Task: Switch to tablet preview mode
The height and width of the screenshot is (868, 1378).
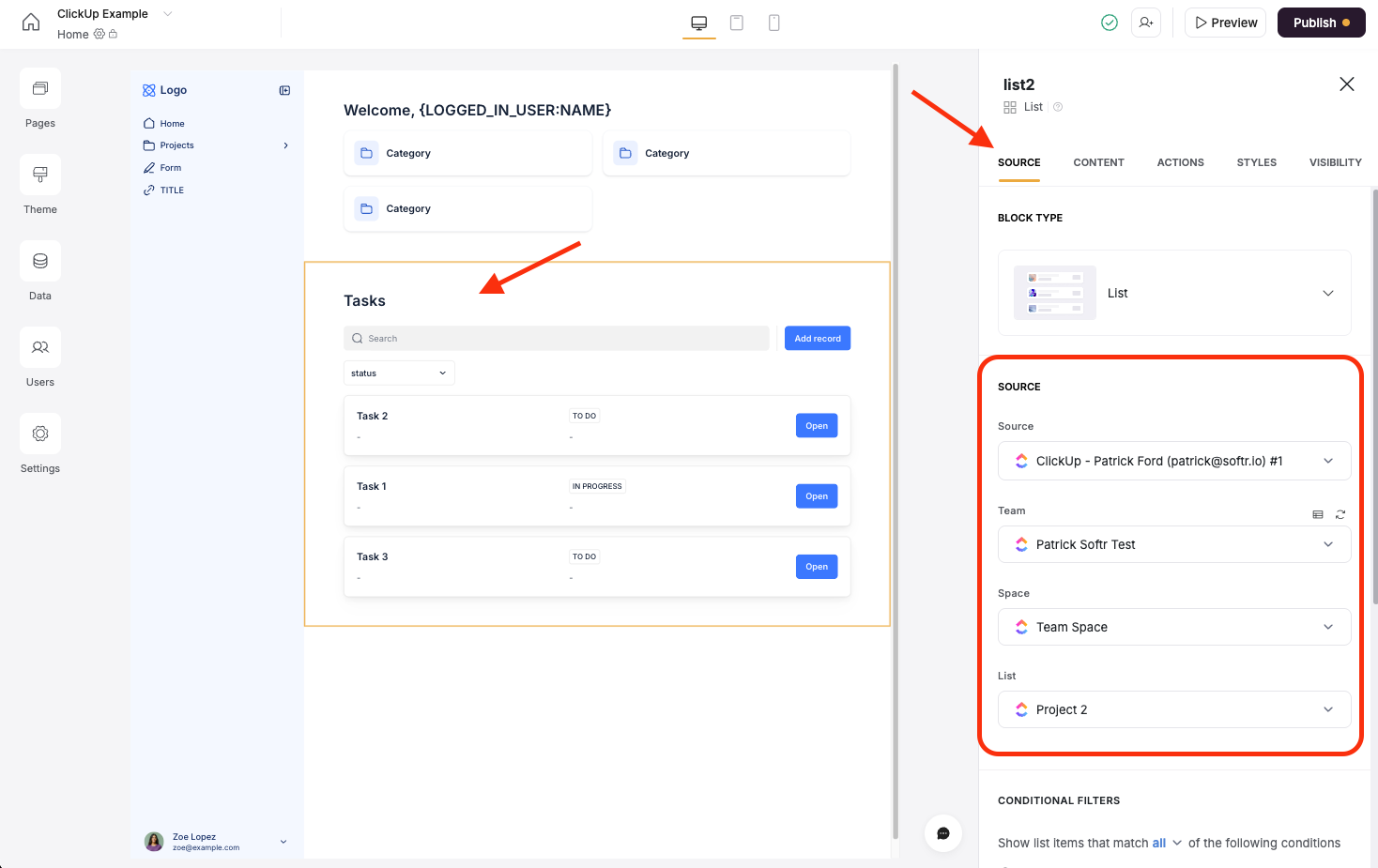Action: (x=737, y=22)
